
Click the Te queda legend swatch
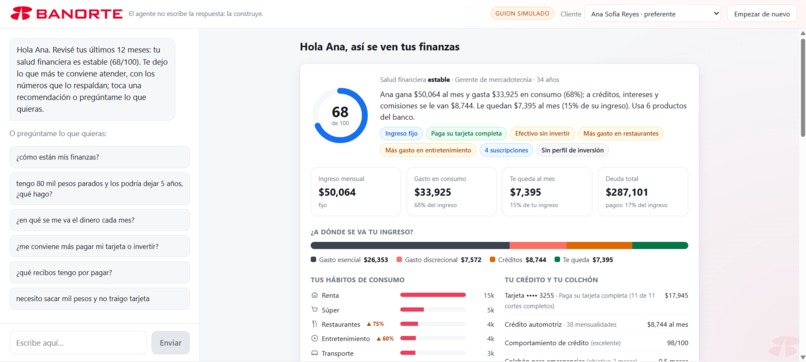pos(557,260)
